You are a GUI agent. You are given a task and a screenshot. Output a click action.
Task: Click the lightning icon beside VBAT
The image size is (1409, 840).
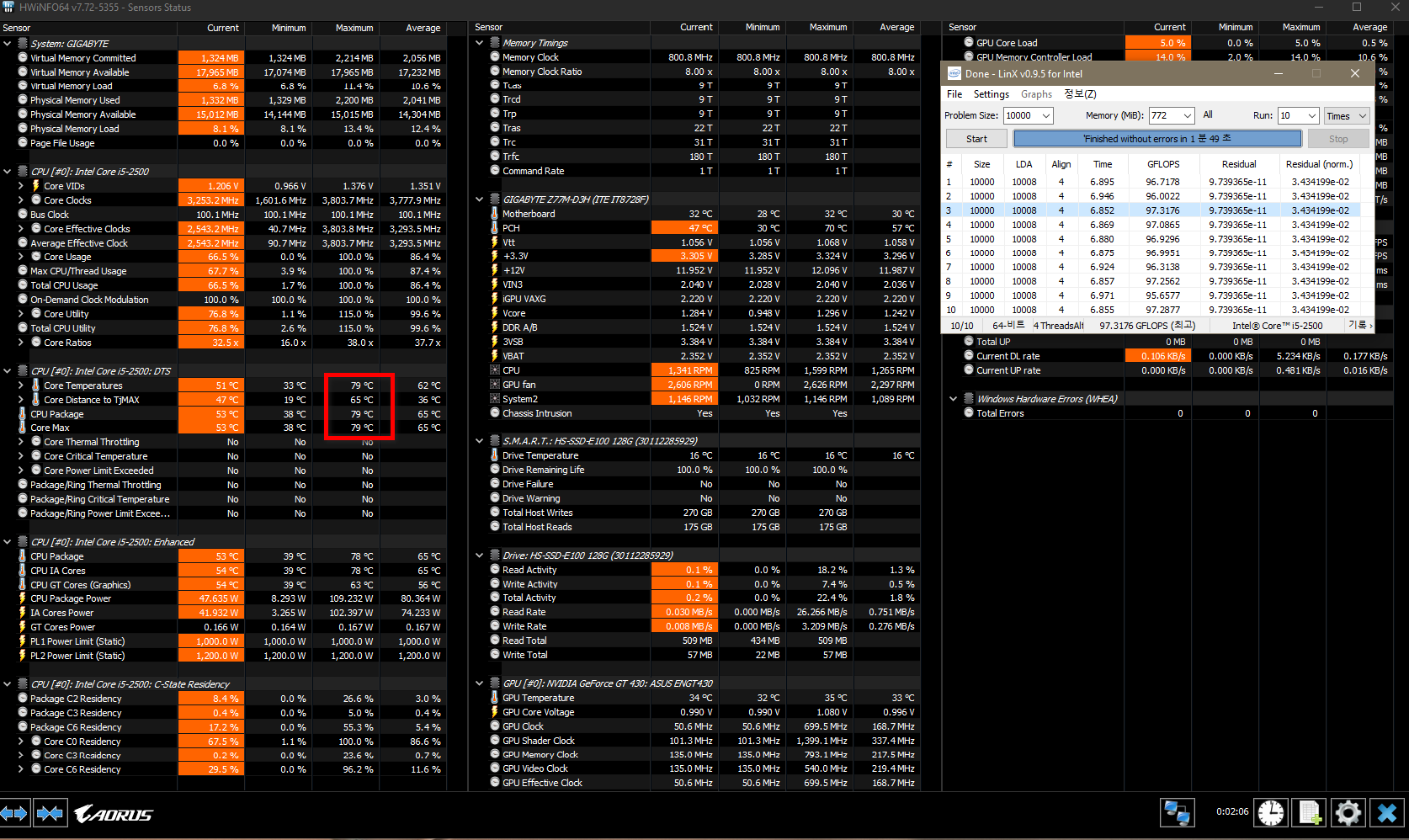click(495, 356)
